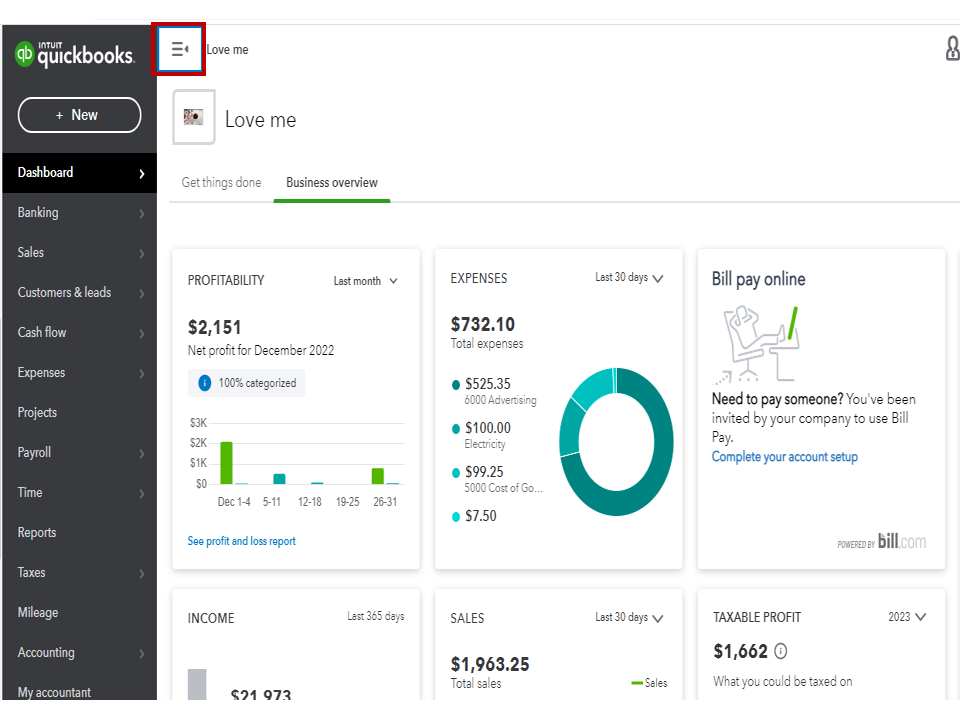Click Complete your account setup link
This screenshot has height=720, width=960.
[x=785, y=457]
